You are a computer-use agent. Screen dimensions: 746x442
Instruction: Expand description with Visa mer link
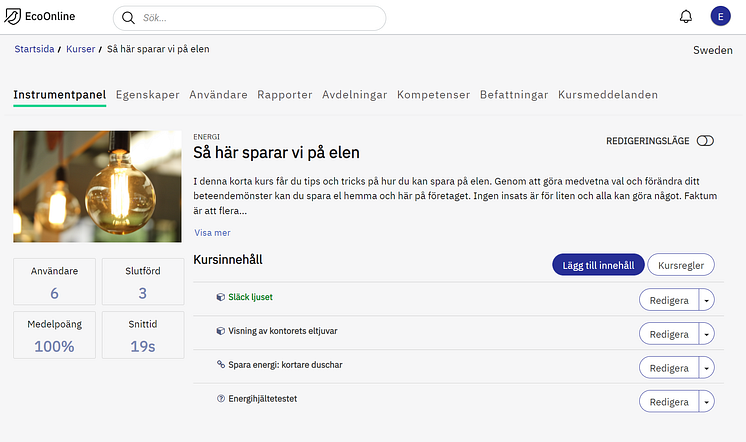point(212,233)
